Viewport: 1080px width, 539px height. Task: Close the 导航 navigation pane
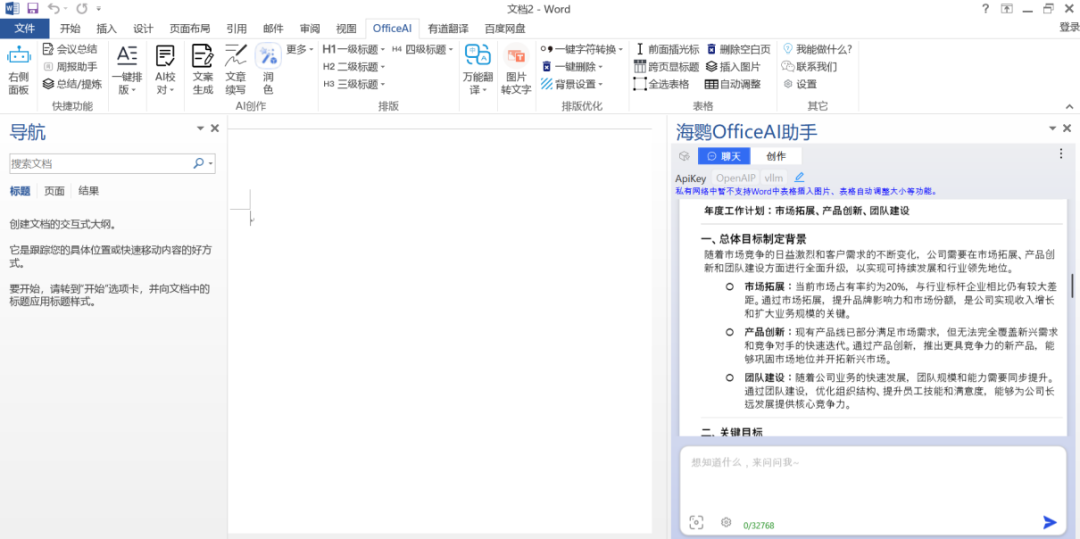click(215, 128)
